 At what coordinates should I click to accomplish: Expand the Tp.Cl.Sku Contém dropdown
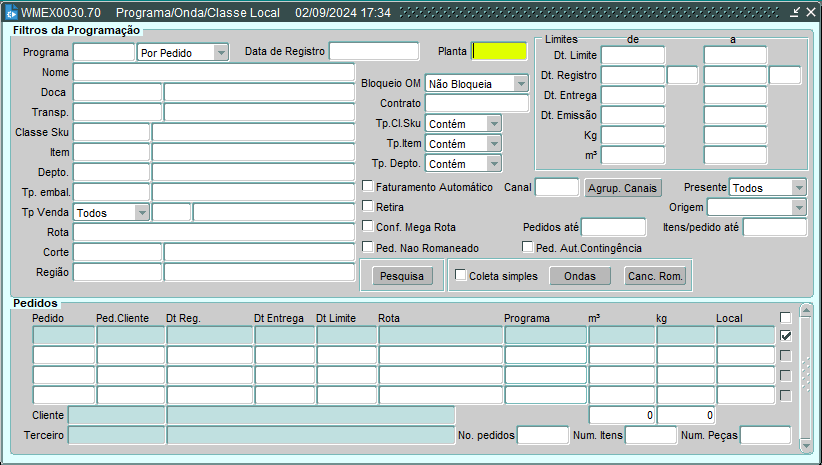493,123
